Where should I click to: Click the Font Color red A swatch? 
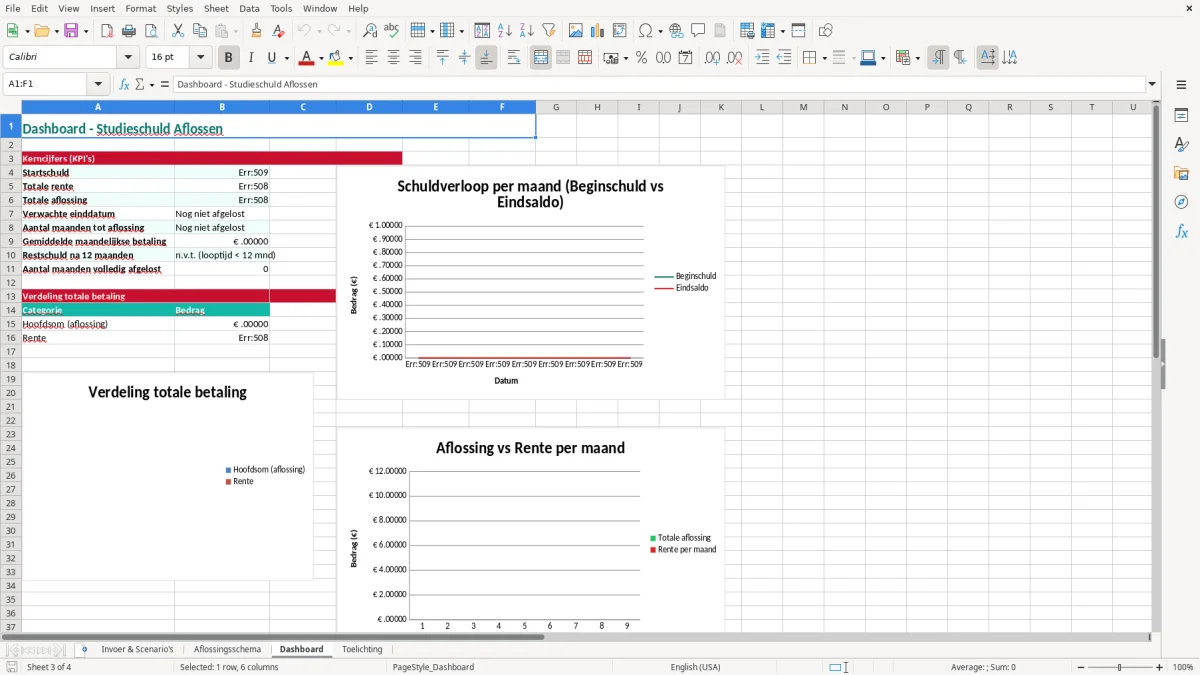pyautogui.click(x=307, y=58)
